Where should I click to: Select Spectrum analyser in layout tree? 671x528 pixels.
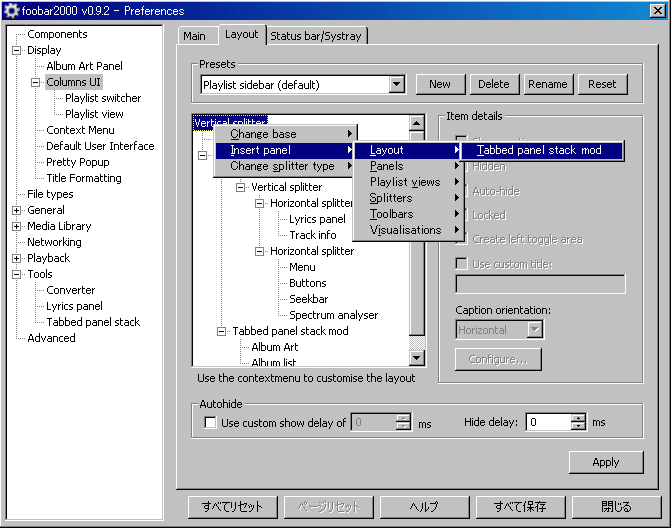333,315
